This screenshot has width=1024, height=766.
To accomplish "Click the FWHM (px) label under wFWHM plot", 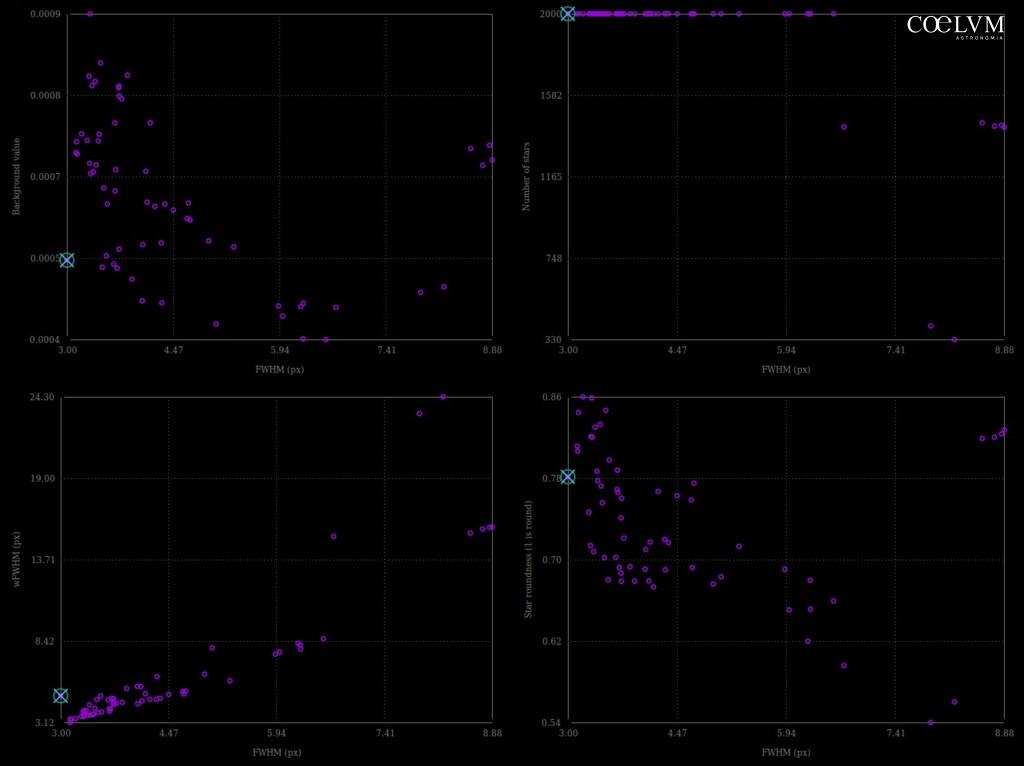I will point(276,752).
